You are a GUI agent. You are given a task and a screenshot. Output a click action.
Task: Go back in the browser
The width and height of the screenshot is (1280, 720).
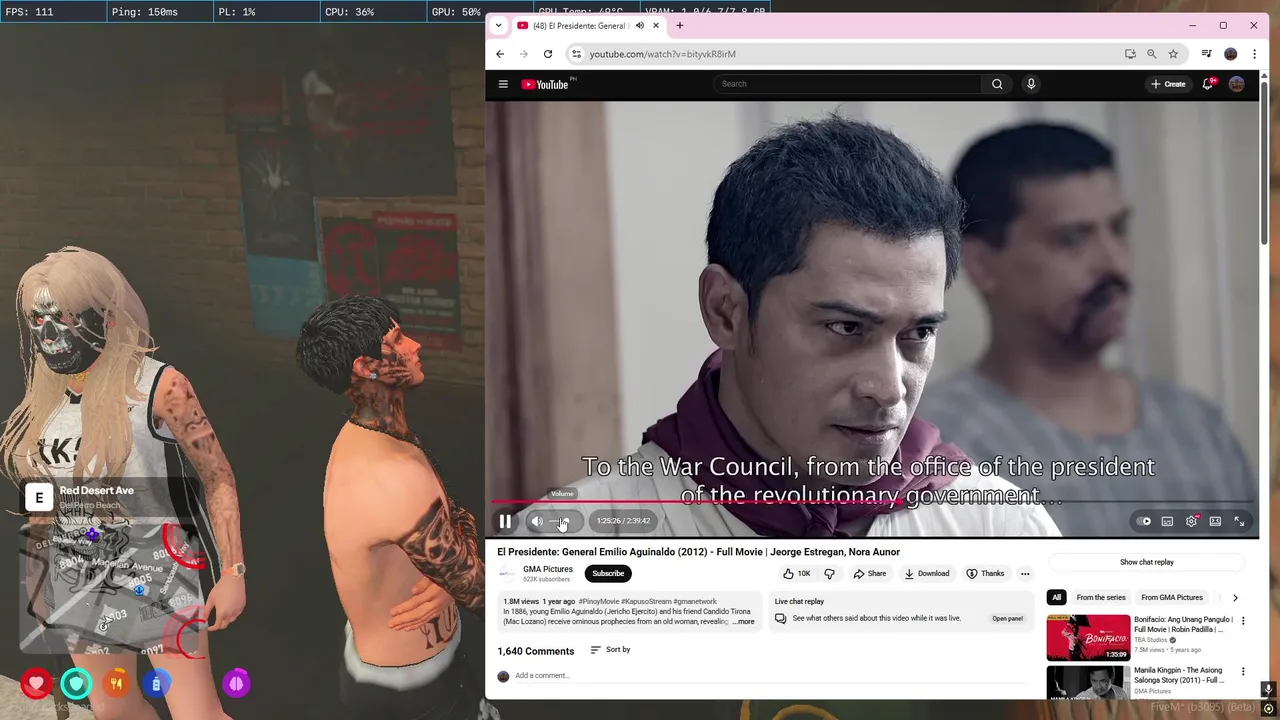[500, 54]
